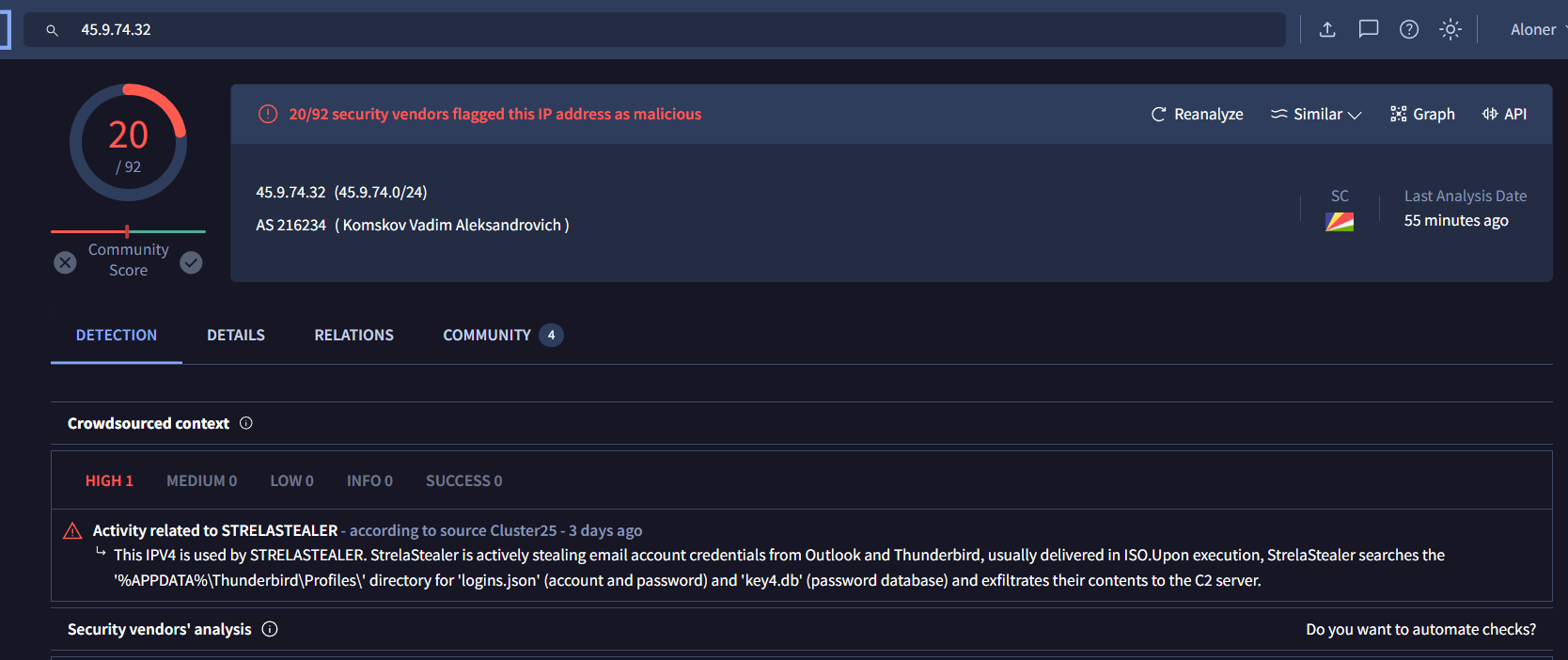Toggle light theme with the sun icon
The width and height of the screenshot is (1568, 660).
(1450, 29)
